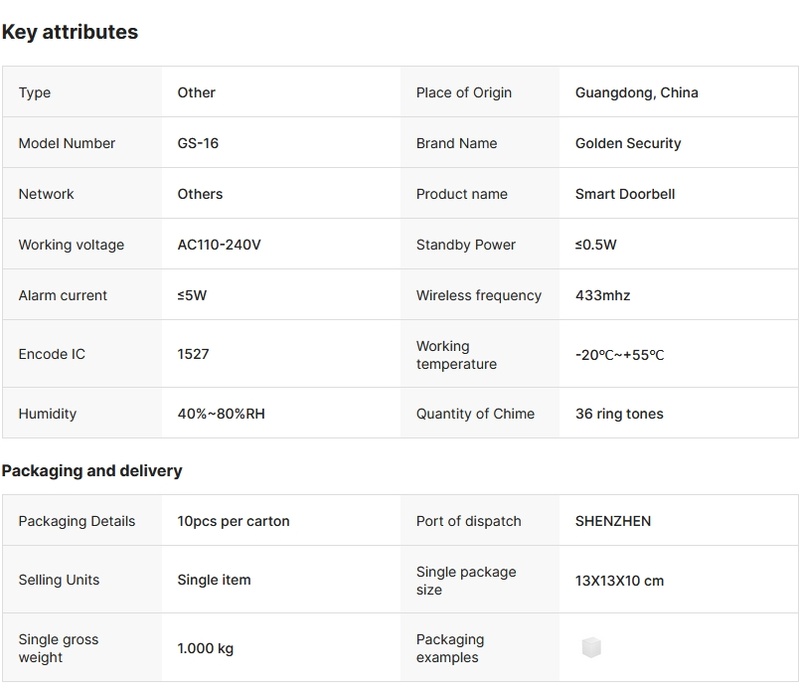
Task: Click the Alarm current label
Action: 63,295
